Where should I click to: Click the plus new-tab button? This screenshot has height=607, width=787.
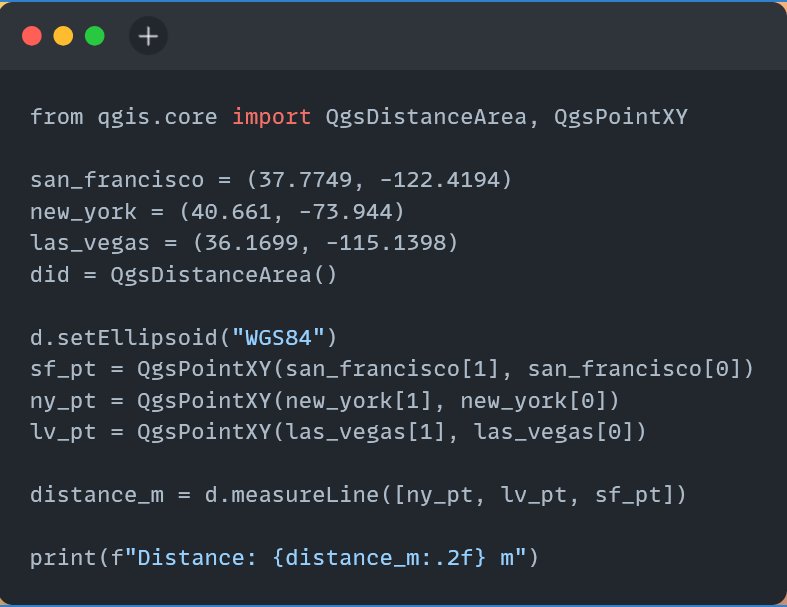[148, 36]
